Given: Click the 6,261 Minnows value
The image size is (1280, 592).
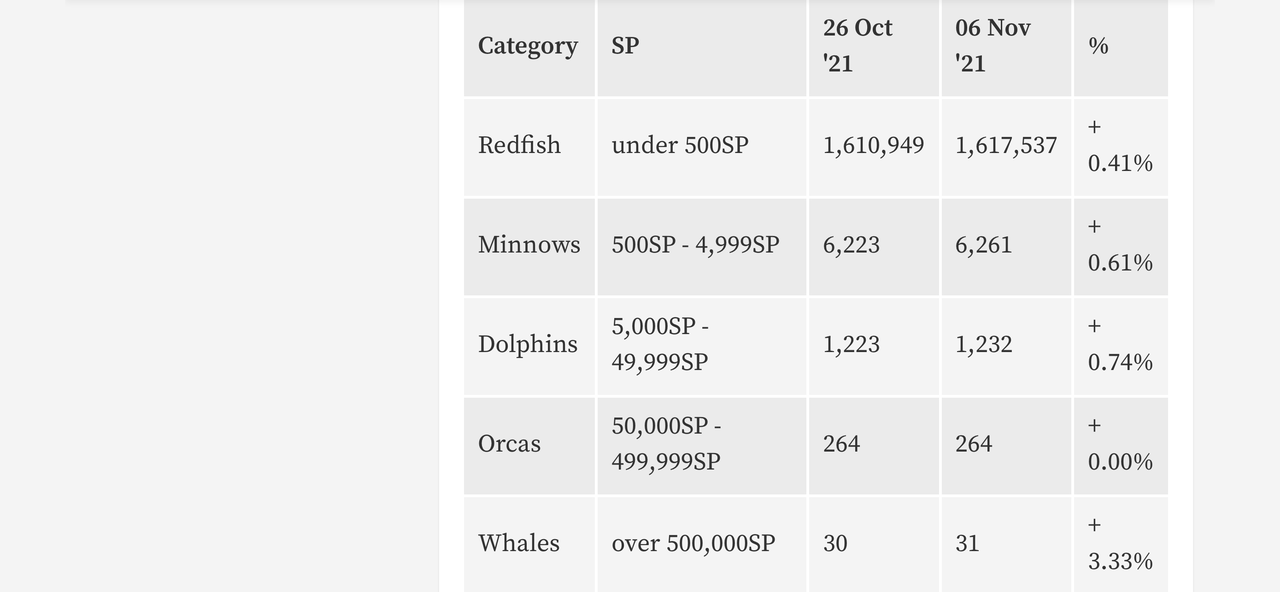Looking at the screenshot, I should pos(983,245).
